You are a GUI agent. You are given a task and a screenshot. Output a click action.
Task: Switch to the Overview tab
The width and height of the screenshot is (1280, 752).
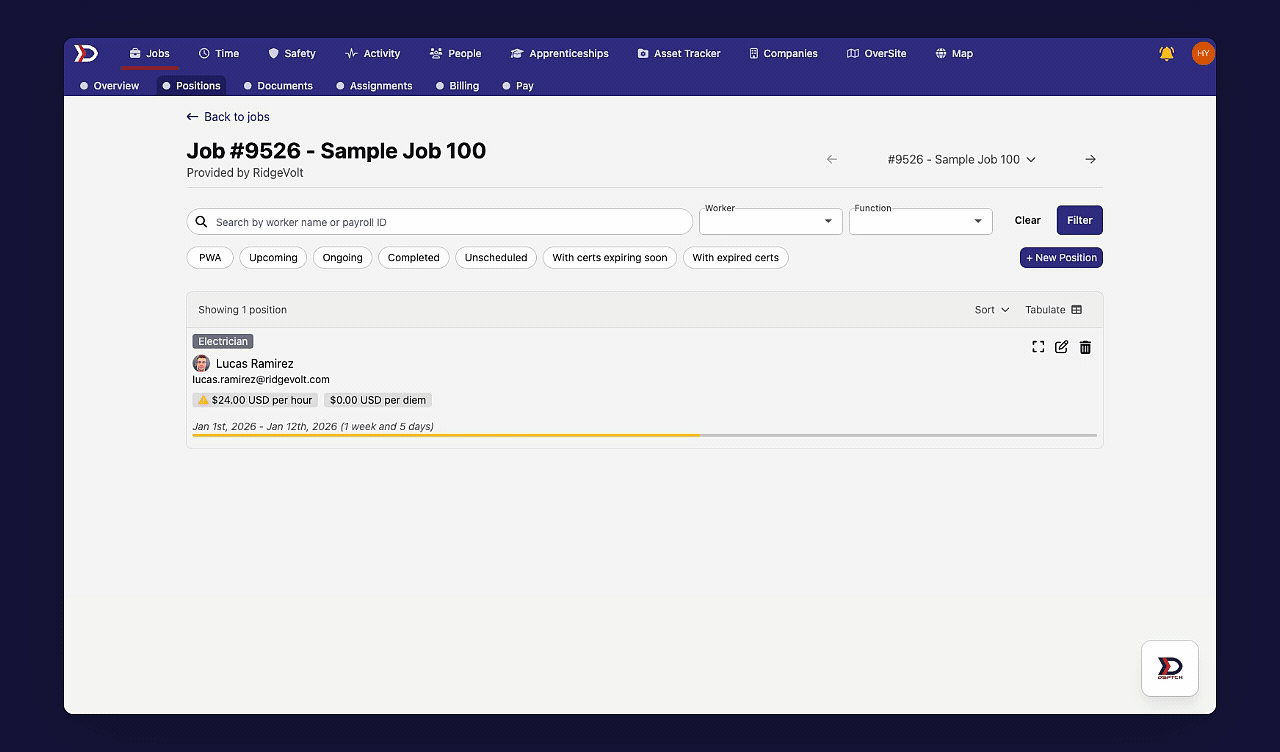pyautogui.click(x=110, y=86)
